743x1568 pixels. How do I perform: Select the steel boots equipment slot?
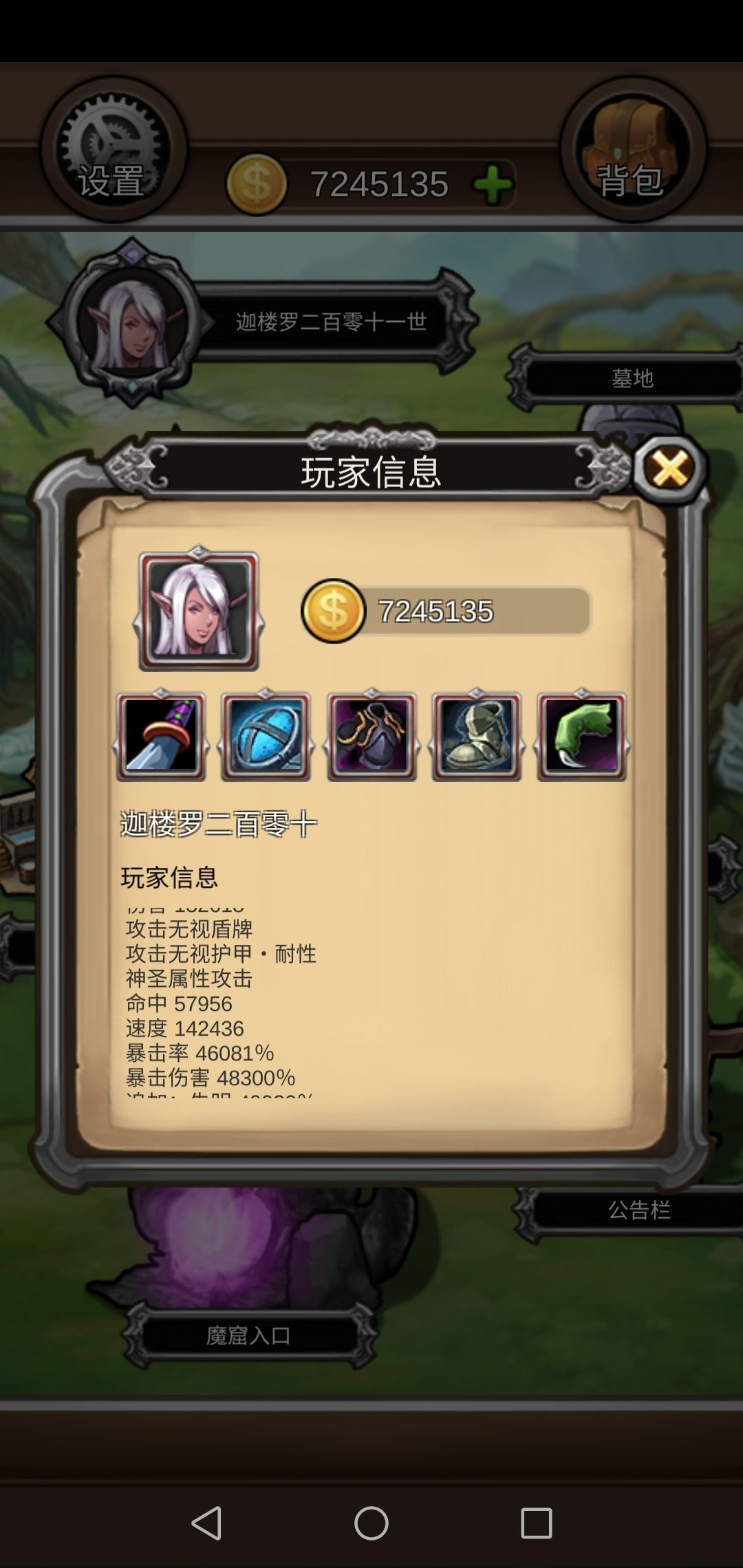(x=476, y=736)
